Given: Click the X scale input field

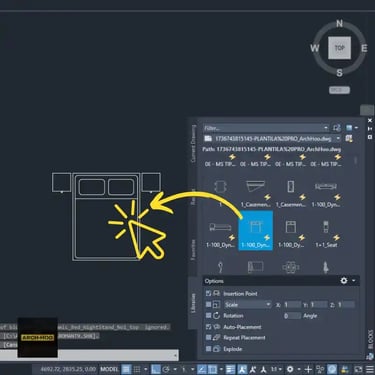Looking at the screenshot, I should (292, 305).
